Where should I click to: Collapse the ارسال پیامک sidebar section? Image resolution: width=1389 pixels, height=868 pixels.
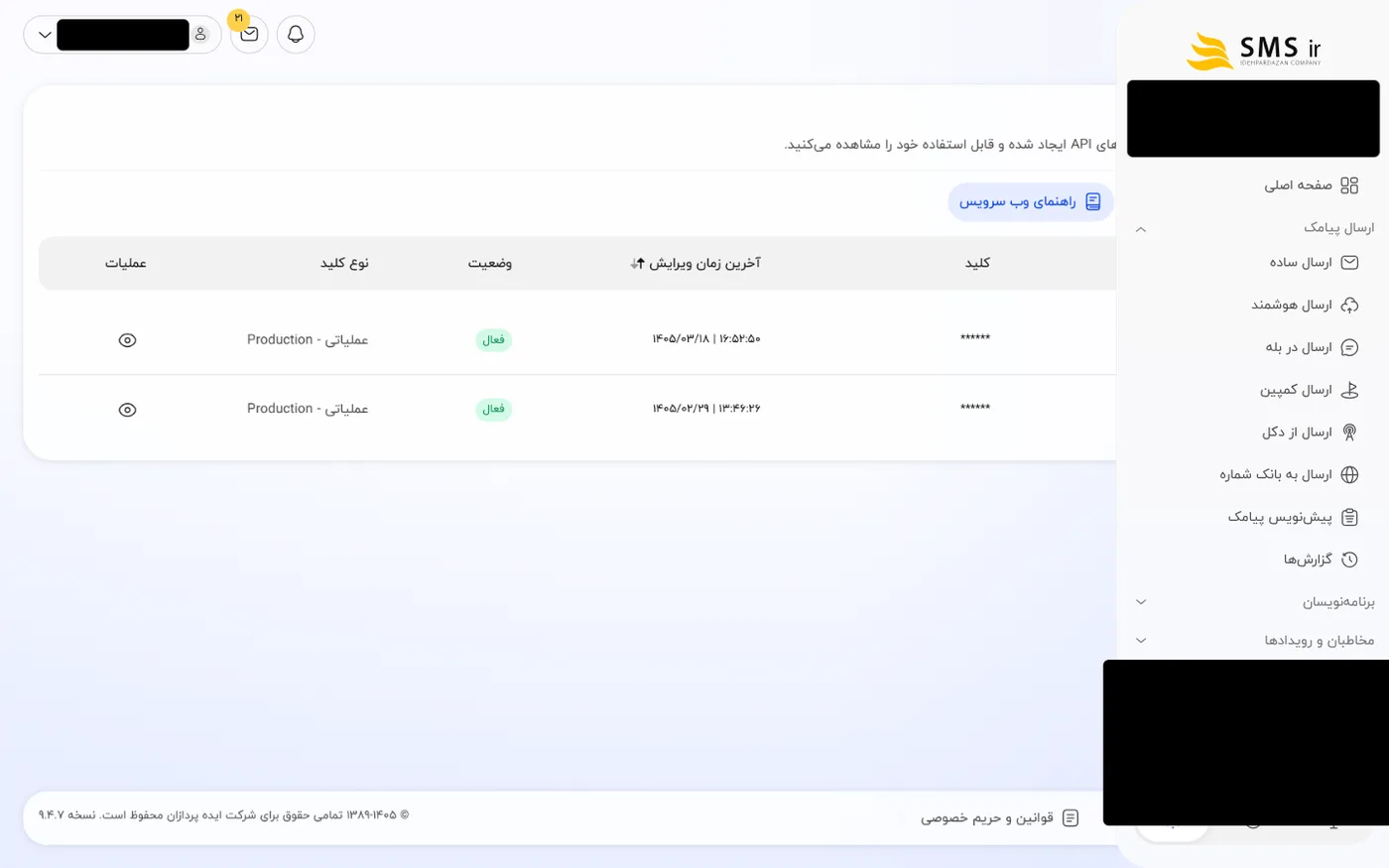[x=1141, y=229]
